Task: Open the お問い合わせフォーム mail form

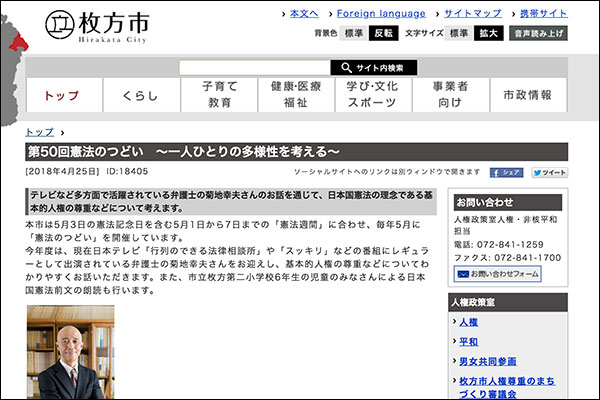Action: (496, 273)
